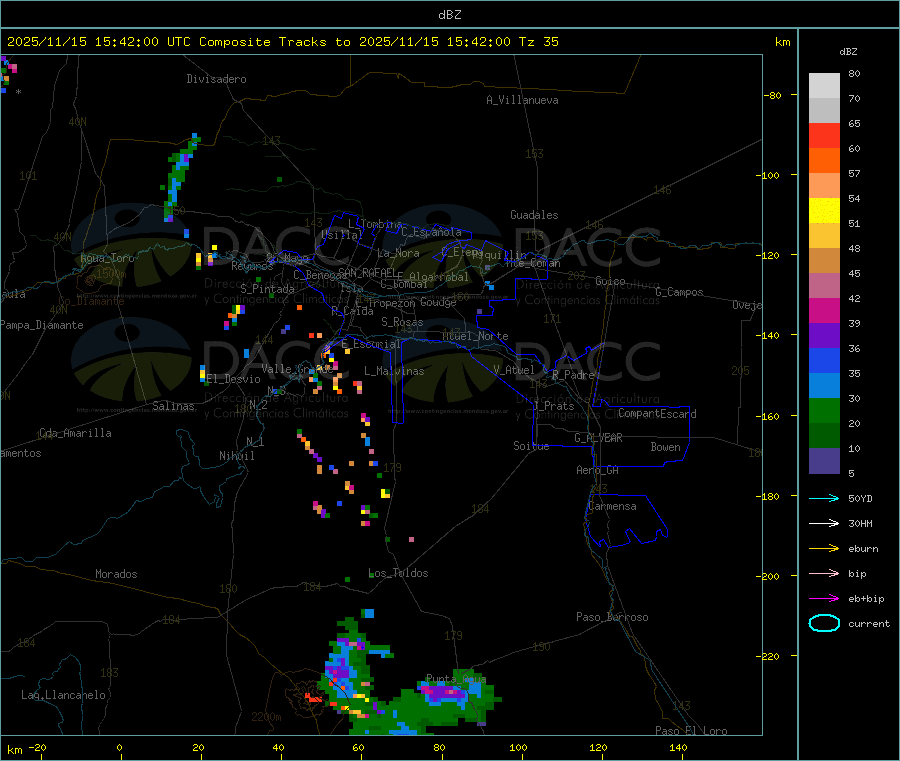Select the indigo 5-10 dBZ swatch
The height and width of the screenshot is (761, 900).
click(824, 461)
